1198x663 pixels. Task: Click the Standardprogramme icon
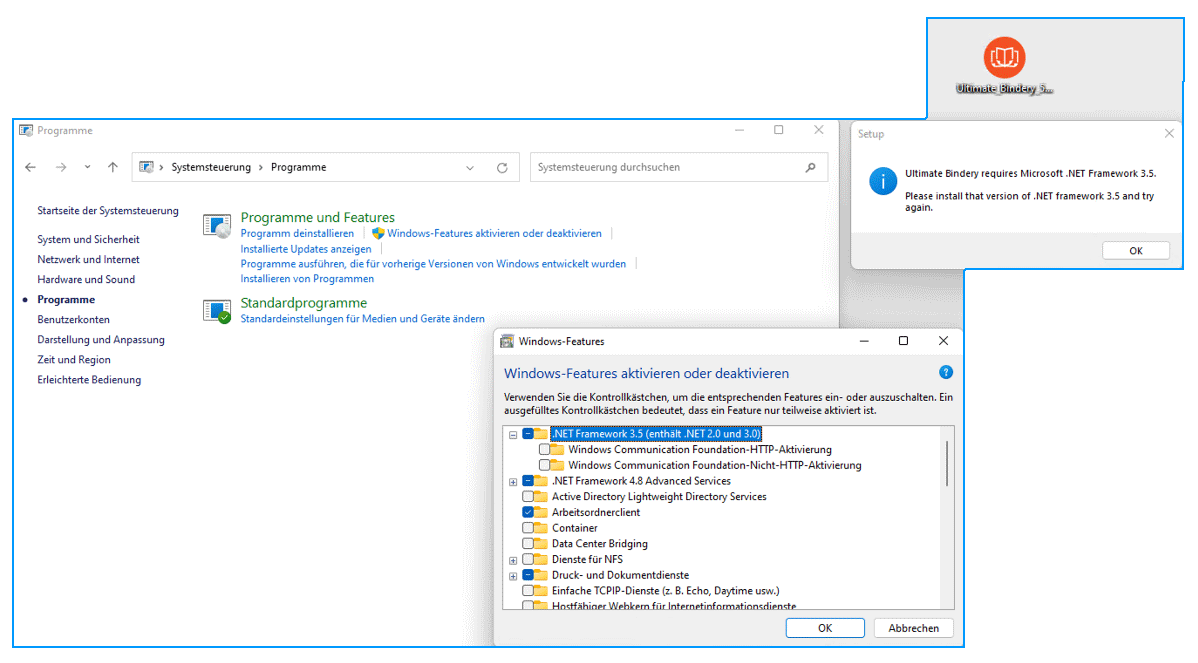coord(217,311)
